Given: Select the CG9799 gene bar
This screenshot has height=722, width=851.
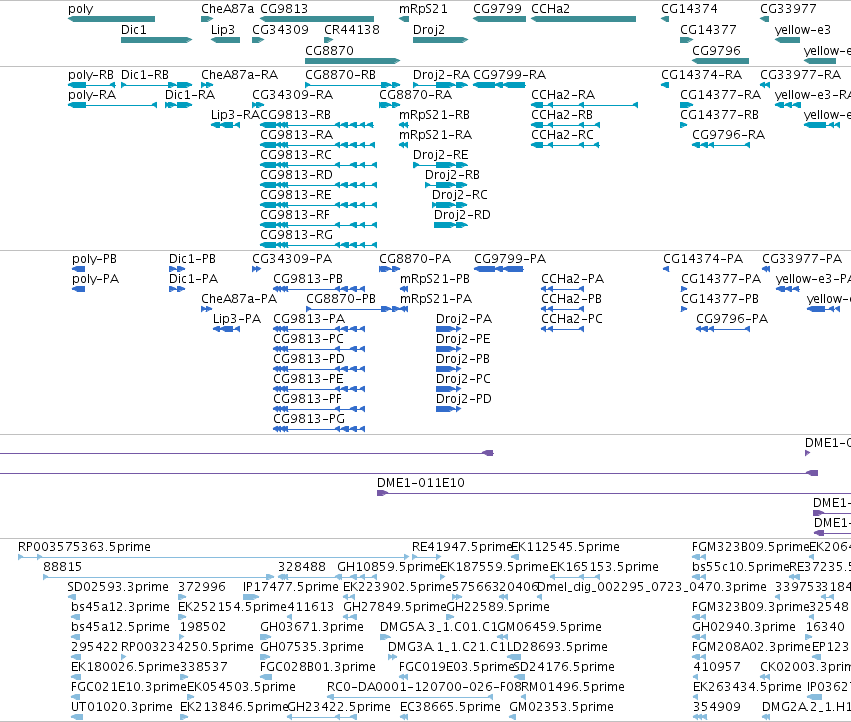Looking at the screenshot, I should click(x=499, y=19).
